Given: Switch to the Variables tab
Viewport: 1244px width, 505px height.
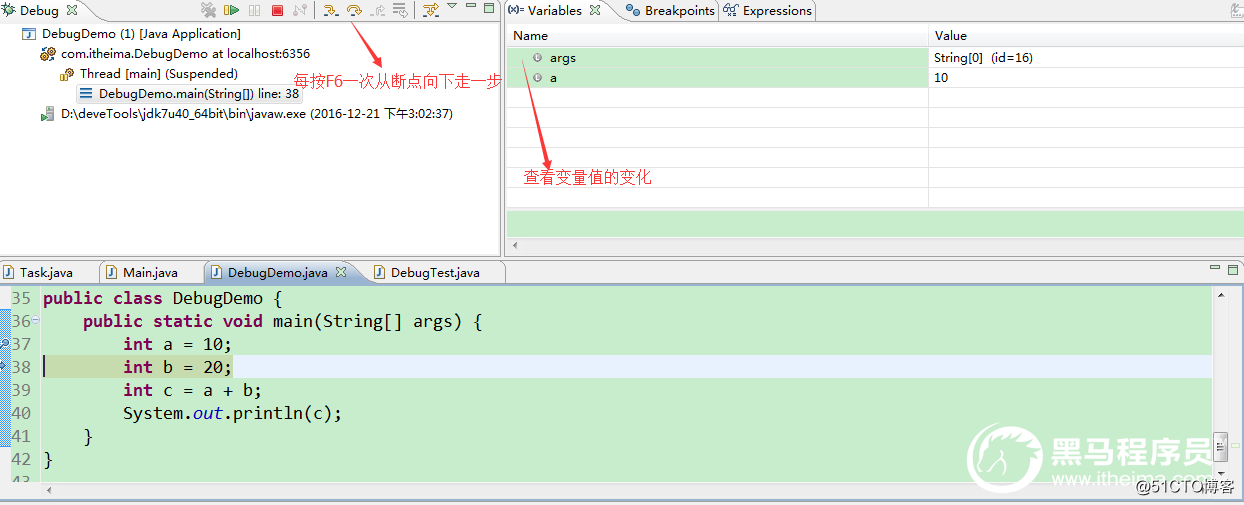Looking at the screenshot, I should pyautogui.click(x=555, y=10).
